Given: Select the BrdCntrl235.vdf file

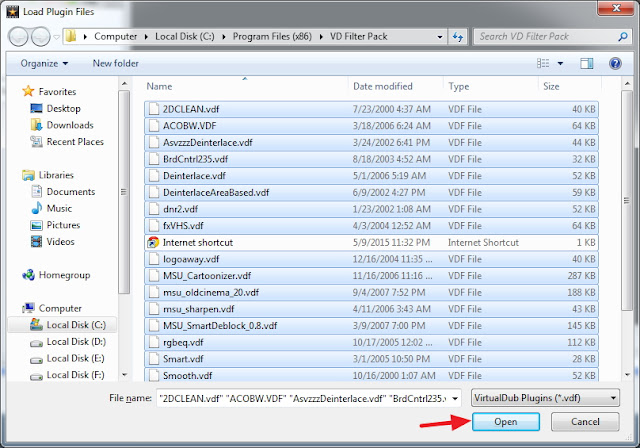Looking at the screenshot, I should click(371, 159).
